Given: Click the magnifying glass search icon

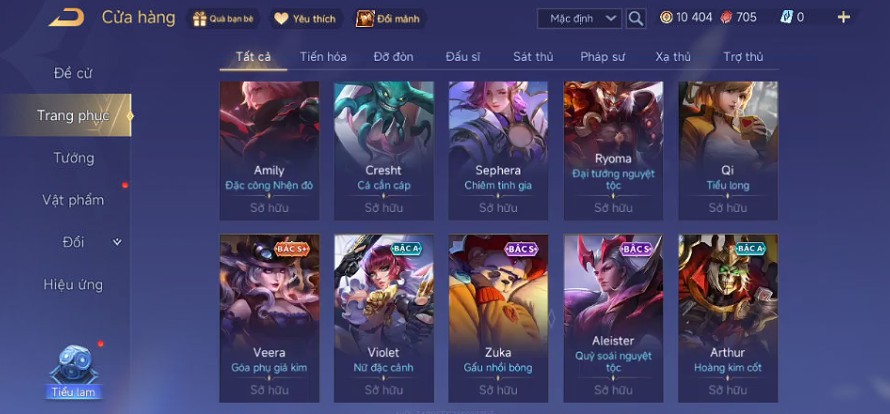Looking at the screenshot, I should (x=636, y=19).
